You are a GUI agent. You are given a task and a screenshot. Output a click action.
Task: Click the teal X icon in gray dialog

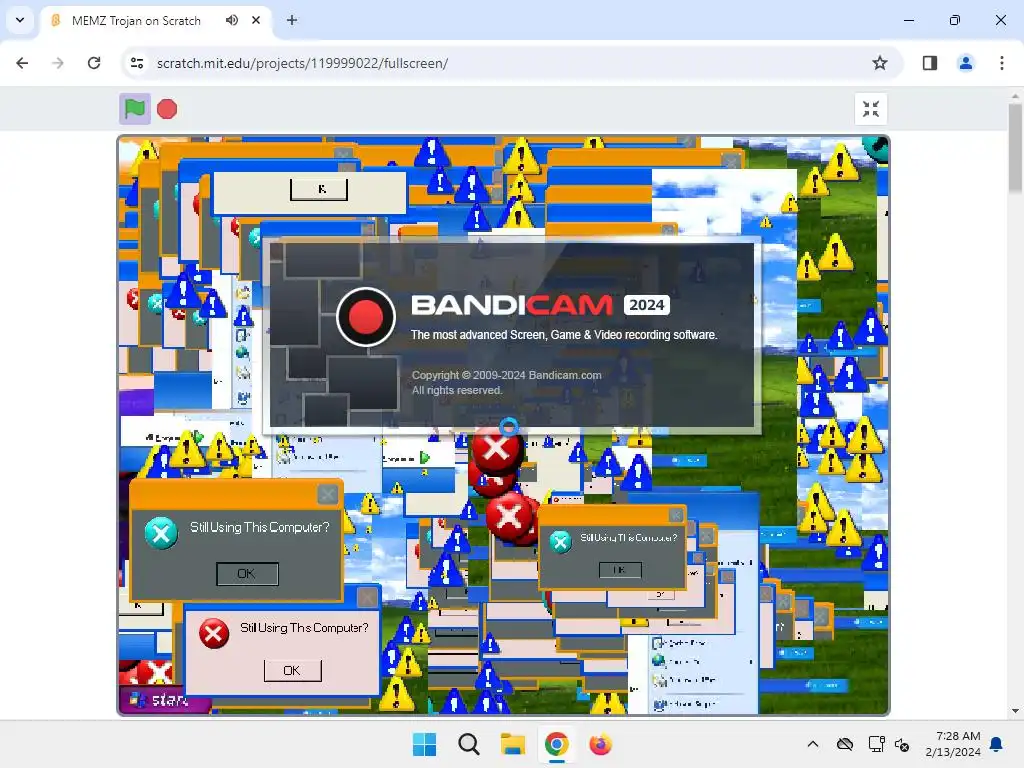pyautogui.click(x=161, y=534)
